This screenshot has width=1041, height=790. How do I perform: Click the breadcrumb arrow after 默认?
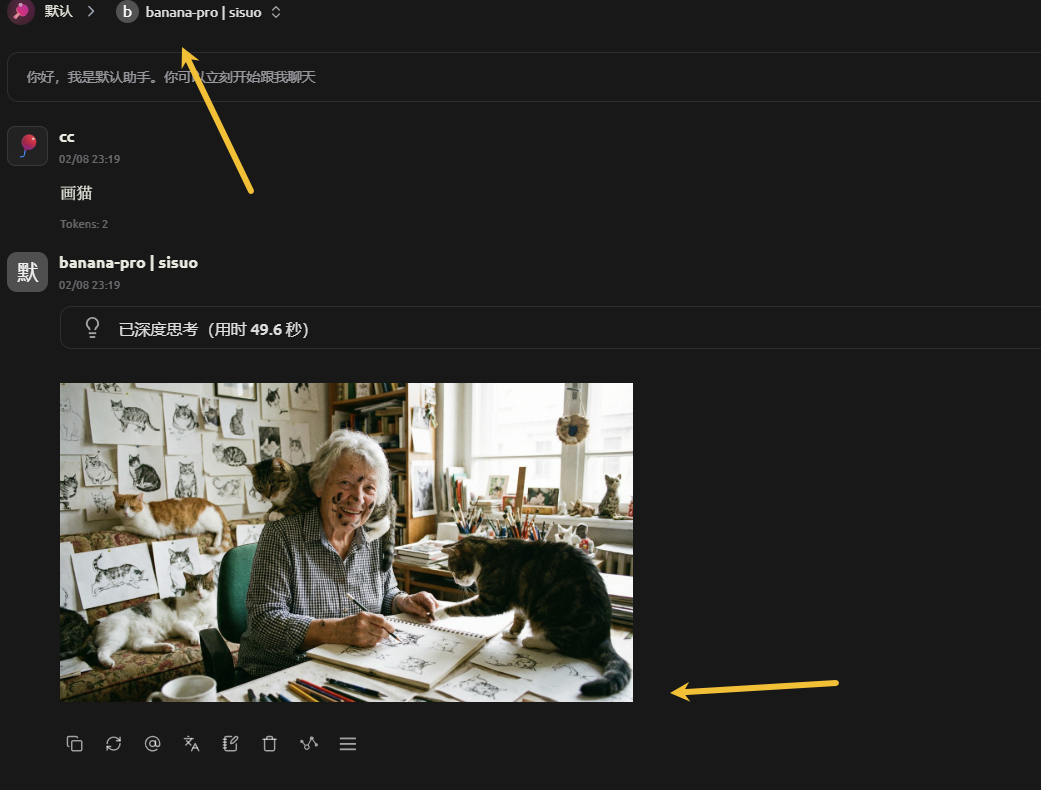click(90, 12)
